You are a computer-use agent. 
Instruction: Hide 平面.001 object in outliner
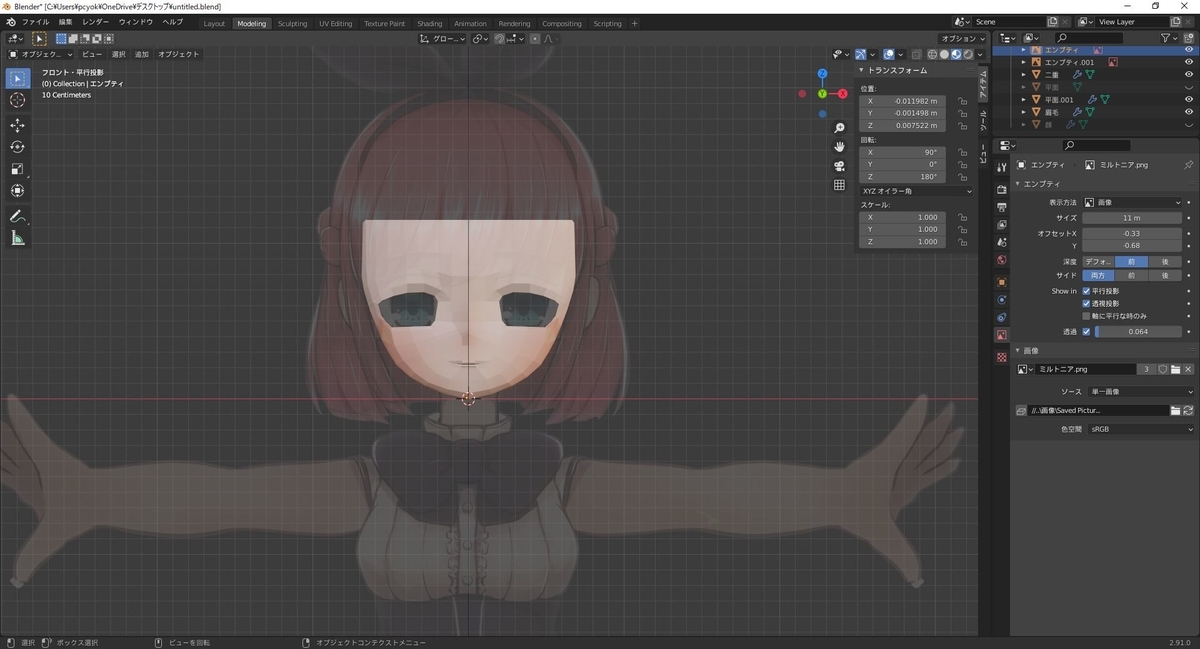(x=1189, y=100)
